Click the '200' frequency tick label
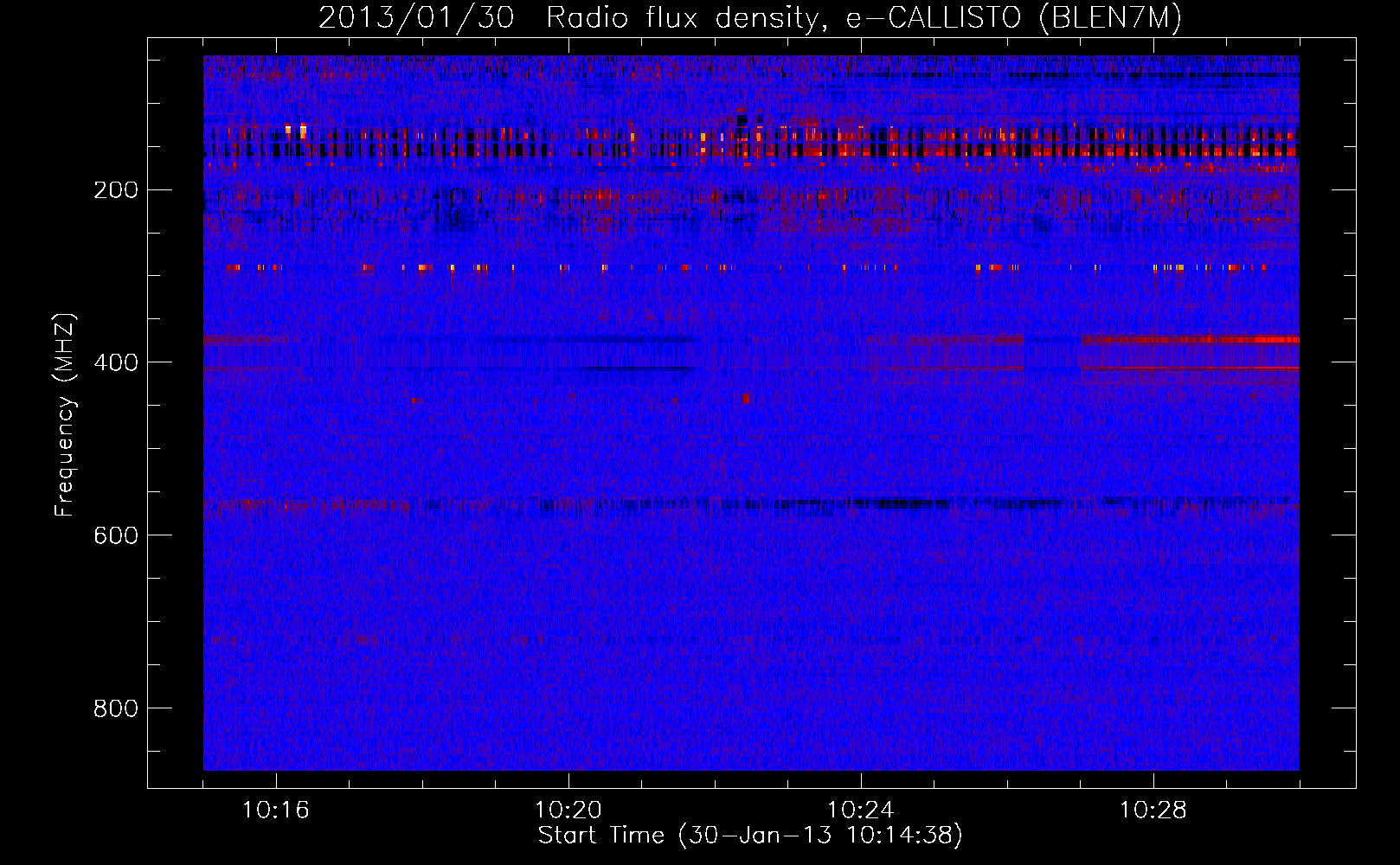The height and width of the screenshot is (865, 1400). [116, 190]
